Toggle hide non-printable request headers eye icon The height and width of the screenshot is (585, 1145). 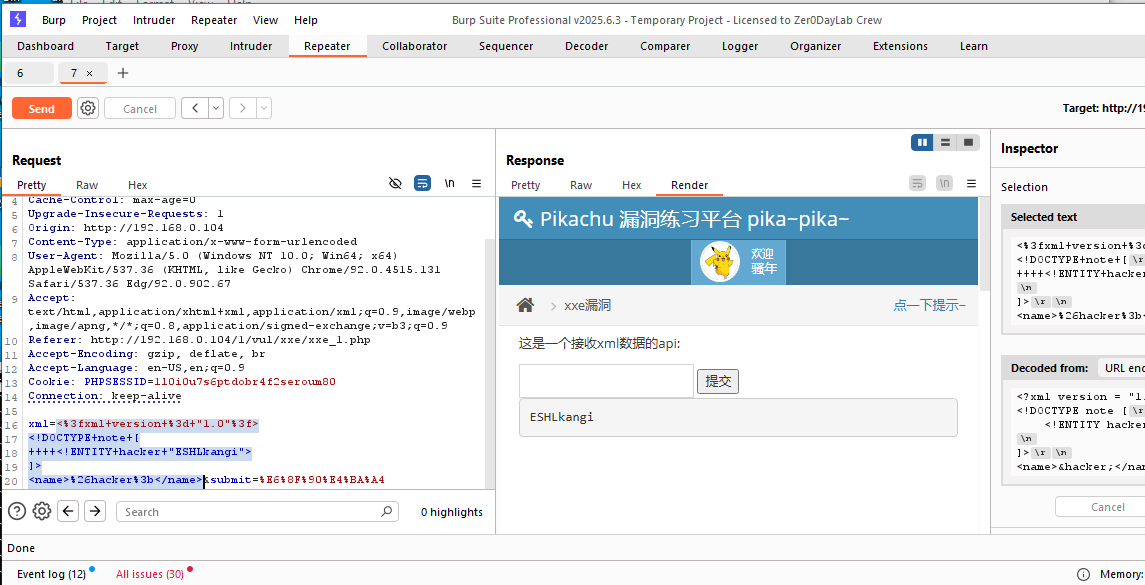[x=395, y=183]
